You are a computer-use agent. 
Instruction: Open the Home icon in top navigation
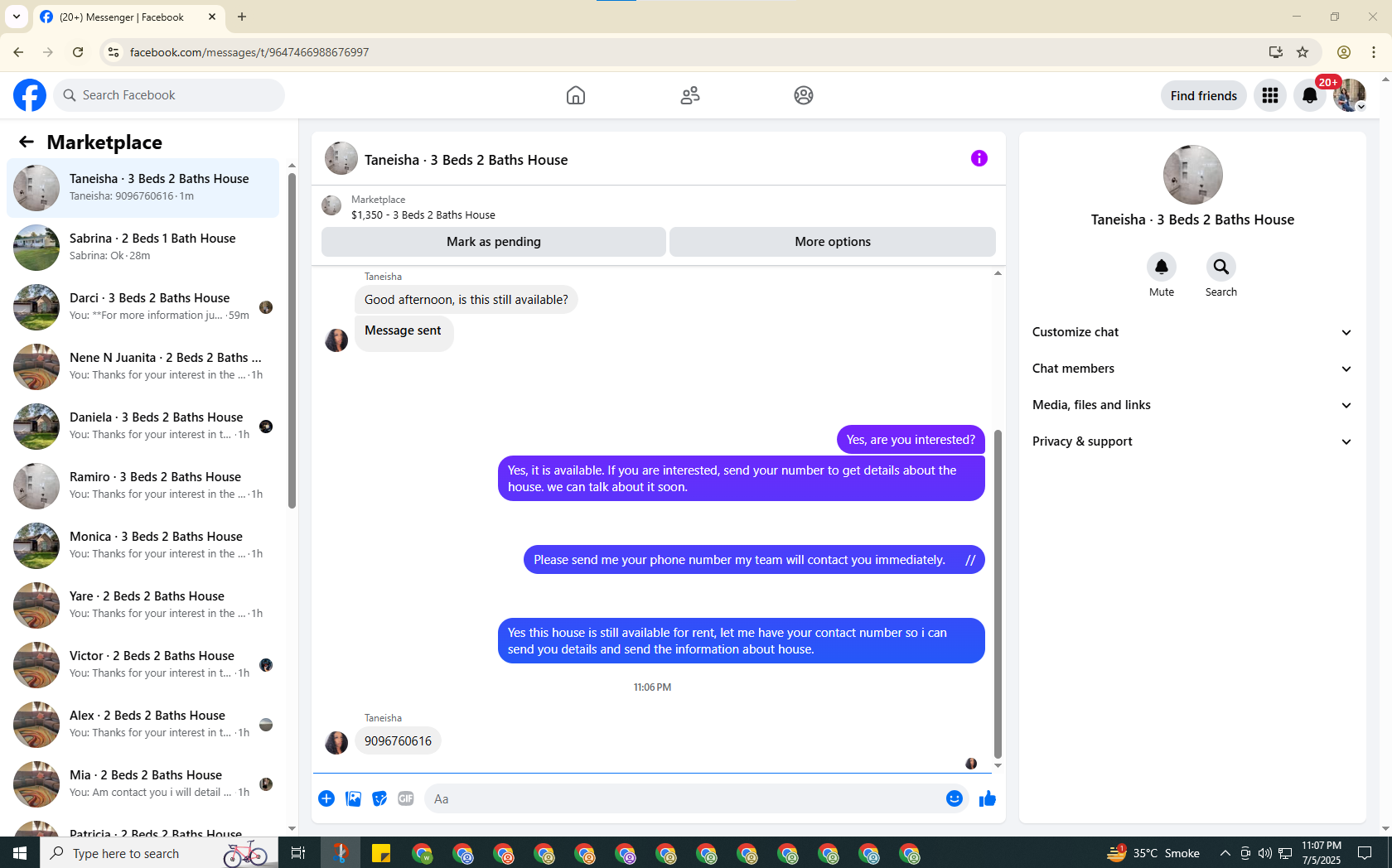[x=576, y=95]
